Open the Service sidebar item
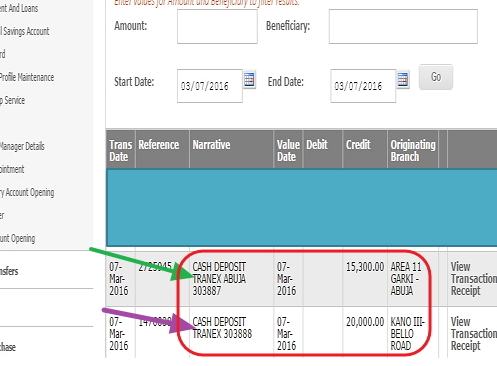 tap(13, 100)
